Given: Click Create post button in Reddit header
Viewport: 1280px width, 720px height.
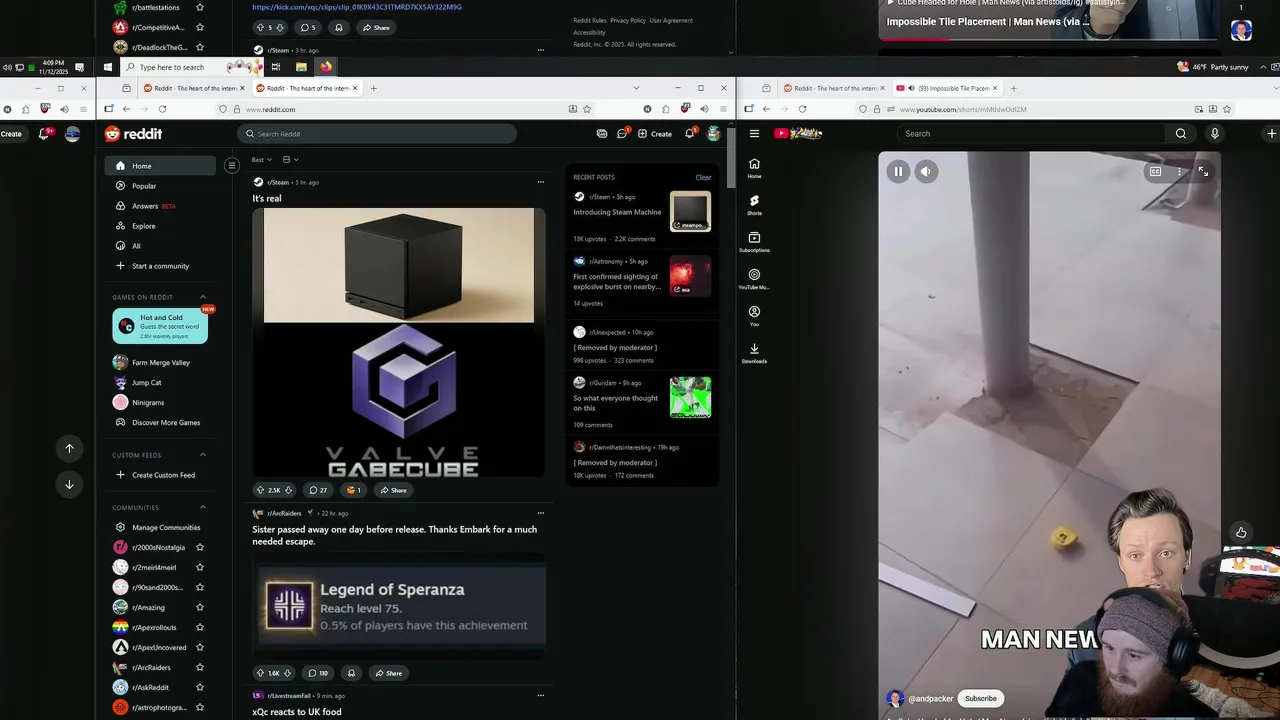Looking at the screenshot, I should coord(655,133).
